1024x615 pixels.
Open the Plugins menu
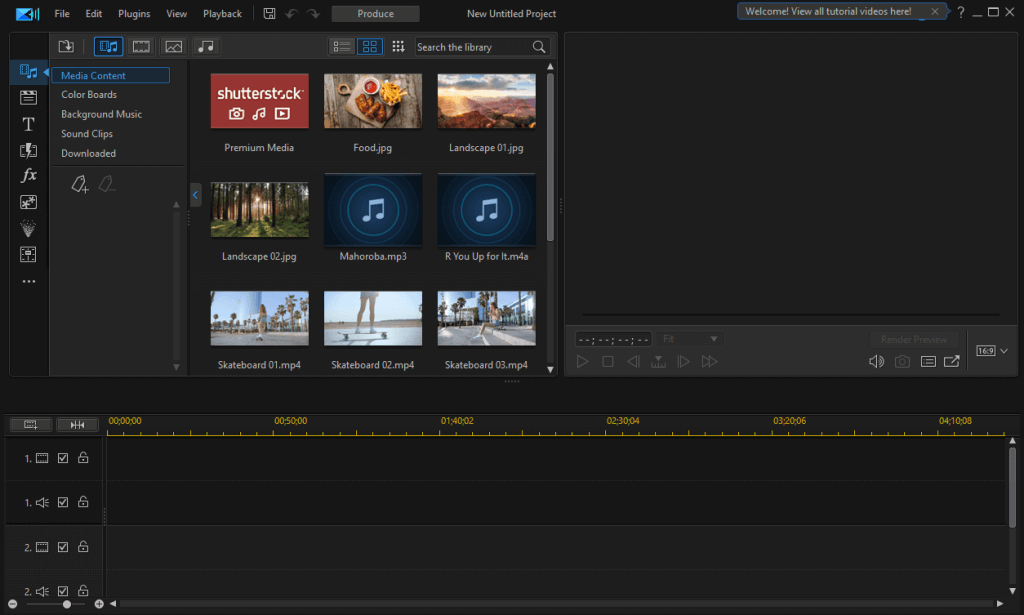[x=134, y=14]
